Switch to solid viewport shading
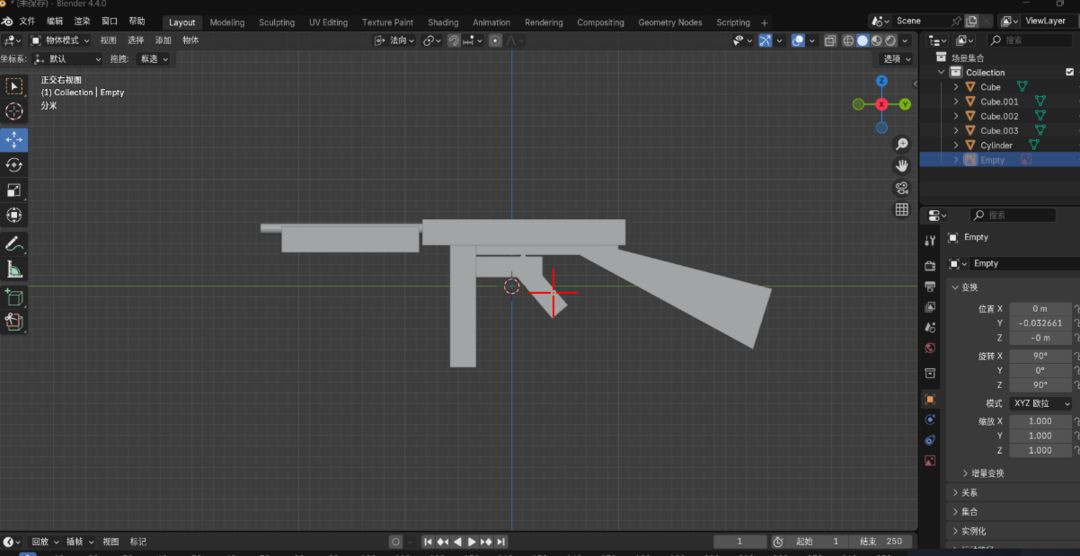1080x556 pixels. click(862, 41)
